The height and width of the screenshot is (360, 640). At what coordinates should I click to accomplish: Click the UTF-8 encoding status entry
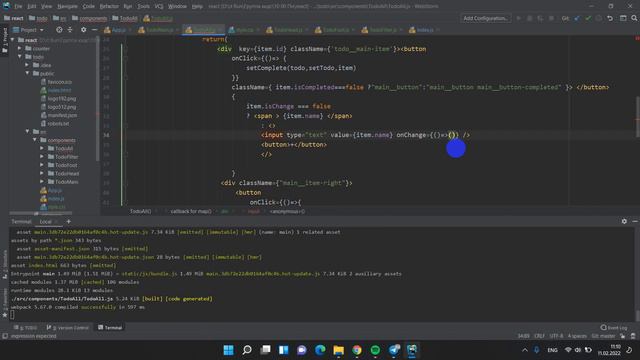[x=556, y=336]
